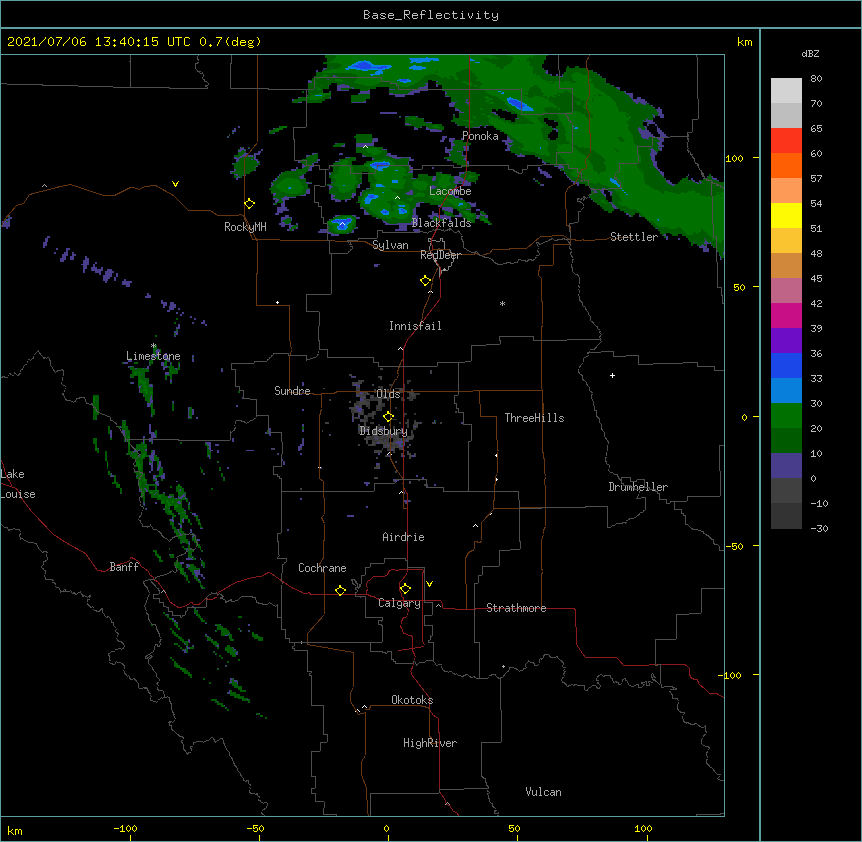Click the Base_Reflectivity title text

(x=431, y=15)
